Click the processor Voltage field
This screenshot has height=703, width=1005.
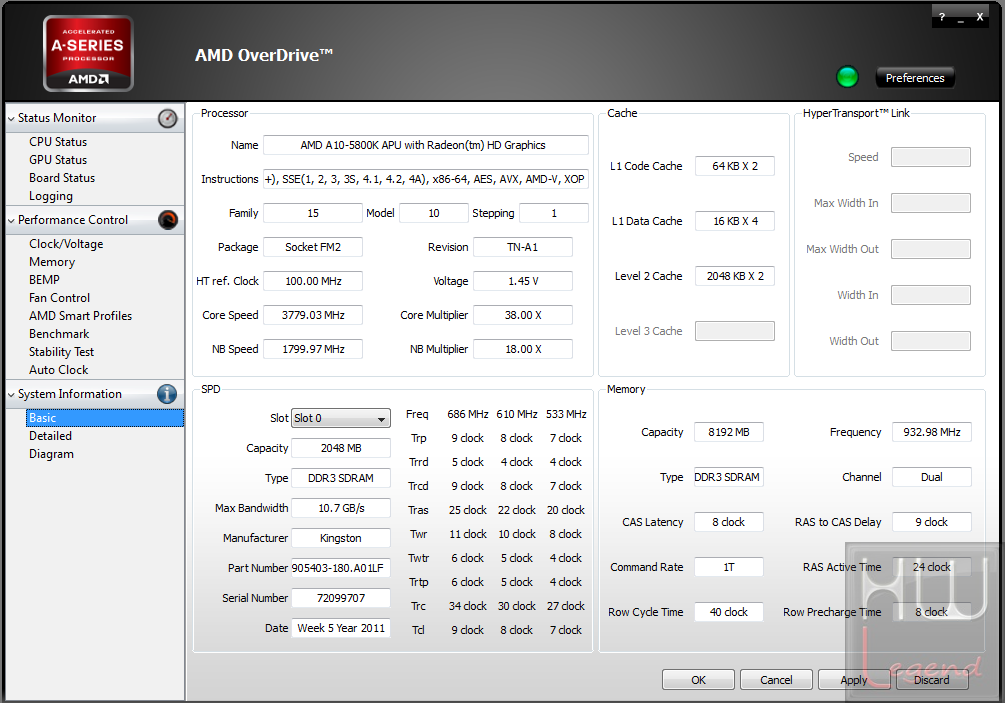523,281
